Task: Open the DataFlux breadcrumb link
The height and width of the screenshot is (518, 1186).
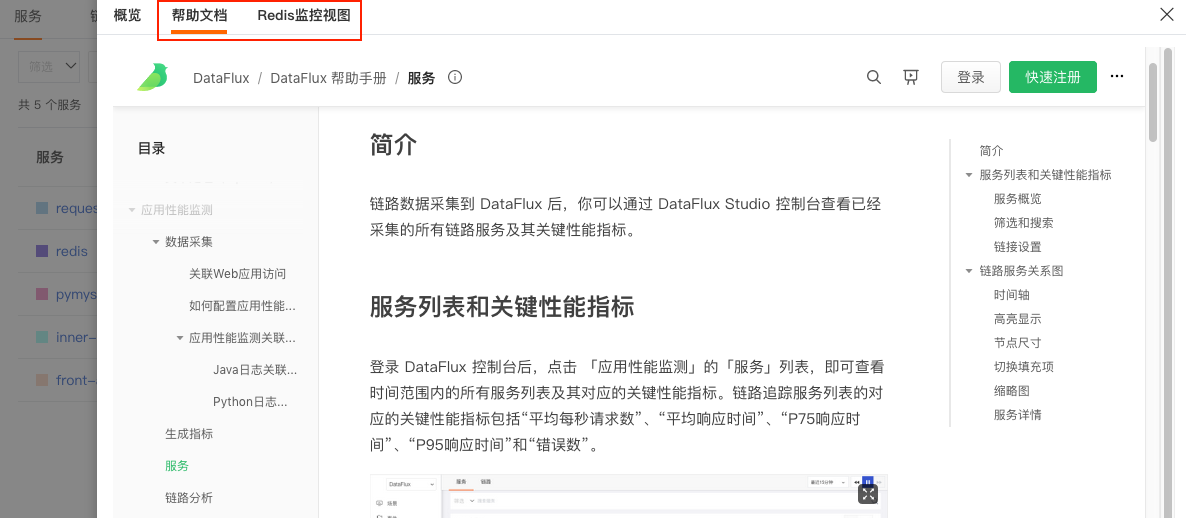Action: pos(221,78)
